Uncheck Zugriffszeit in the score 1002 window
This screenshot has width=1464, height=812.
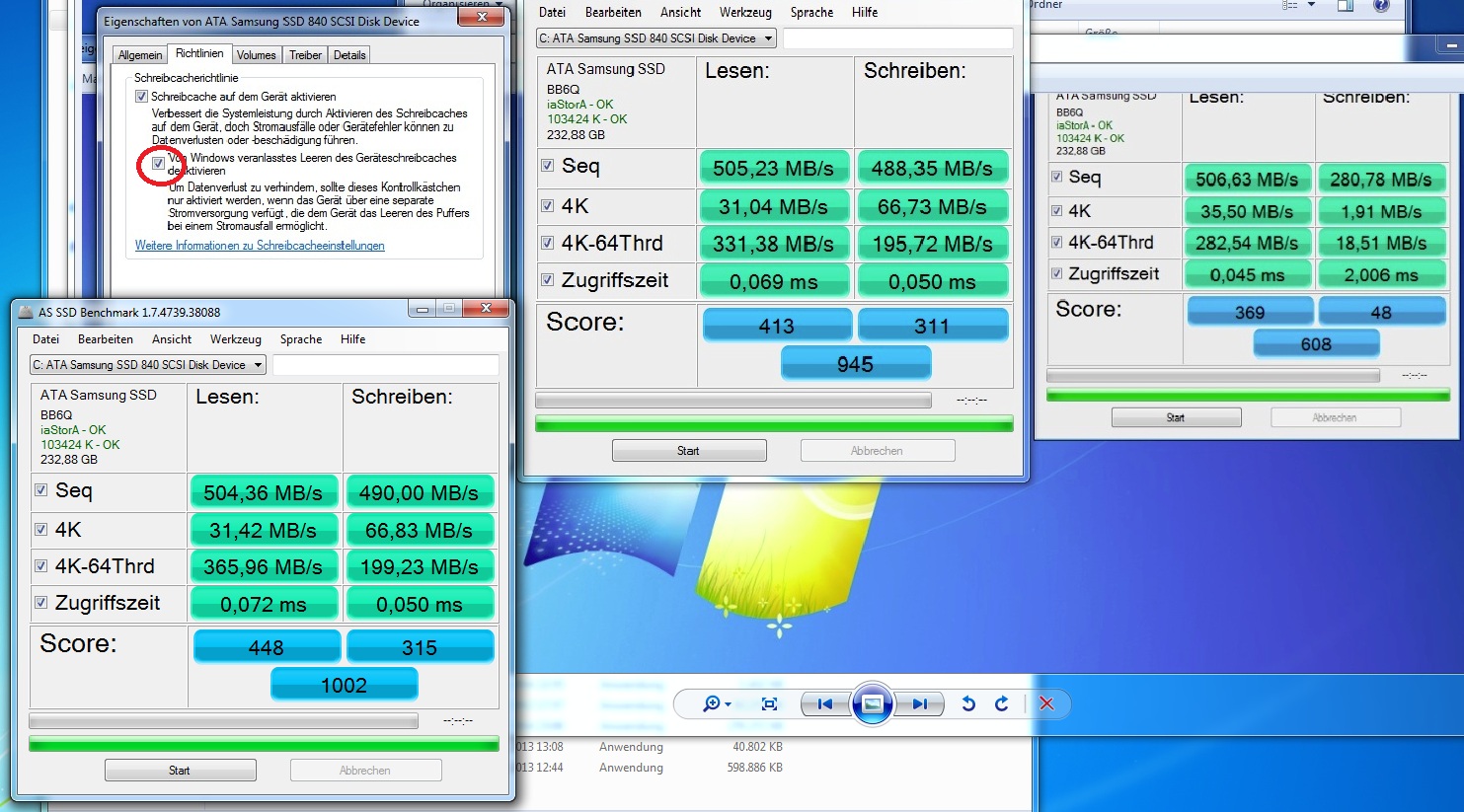(x=40, y=603)
